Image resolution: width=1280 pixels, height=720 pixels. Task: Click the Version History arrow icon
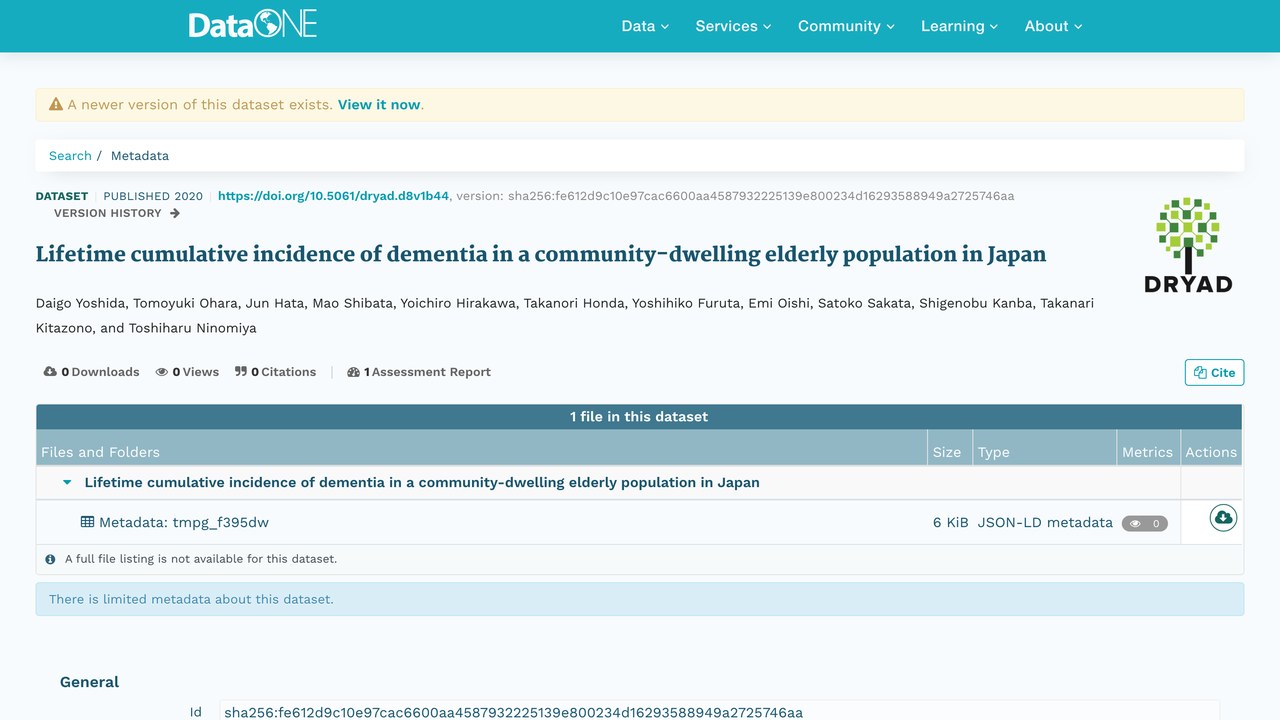click(x=175, y=213)
